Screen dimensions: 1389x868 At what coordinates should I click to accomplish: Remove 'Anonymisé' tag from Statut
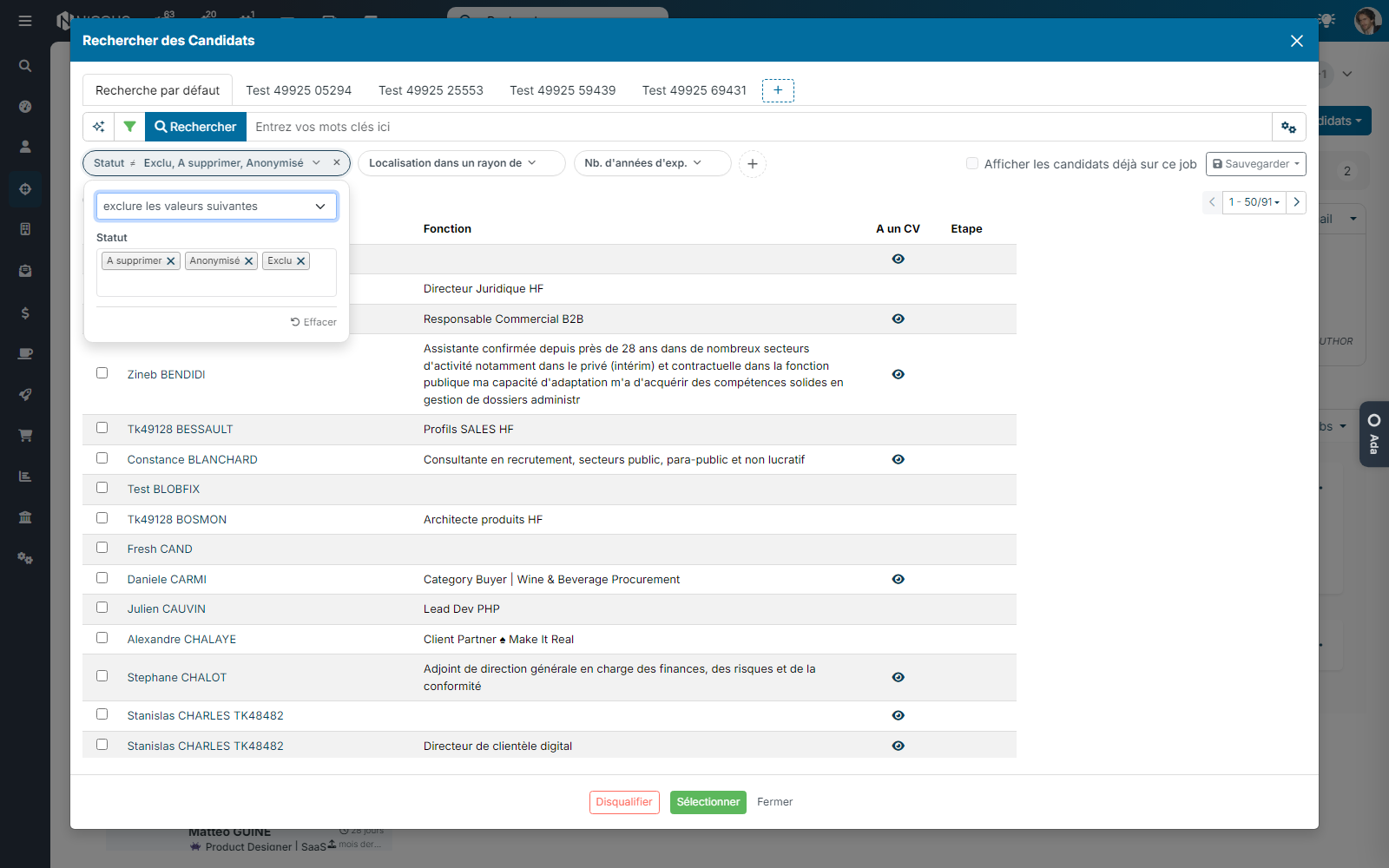point(249,261)
